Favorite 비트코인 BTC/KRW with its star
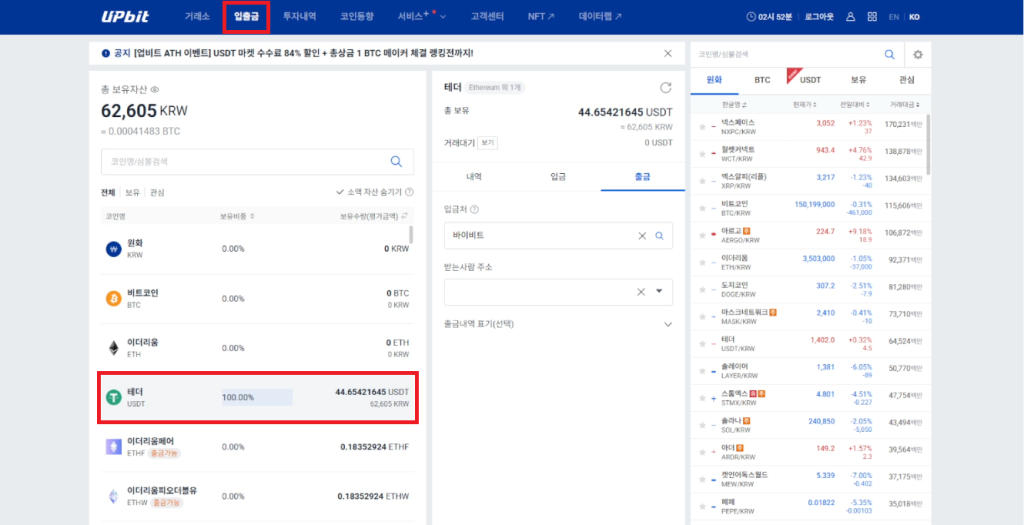The height and width of the screenshot is (525, 1024). click(702, 208)
